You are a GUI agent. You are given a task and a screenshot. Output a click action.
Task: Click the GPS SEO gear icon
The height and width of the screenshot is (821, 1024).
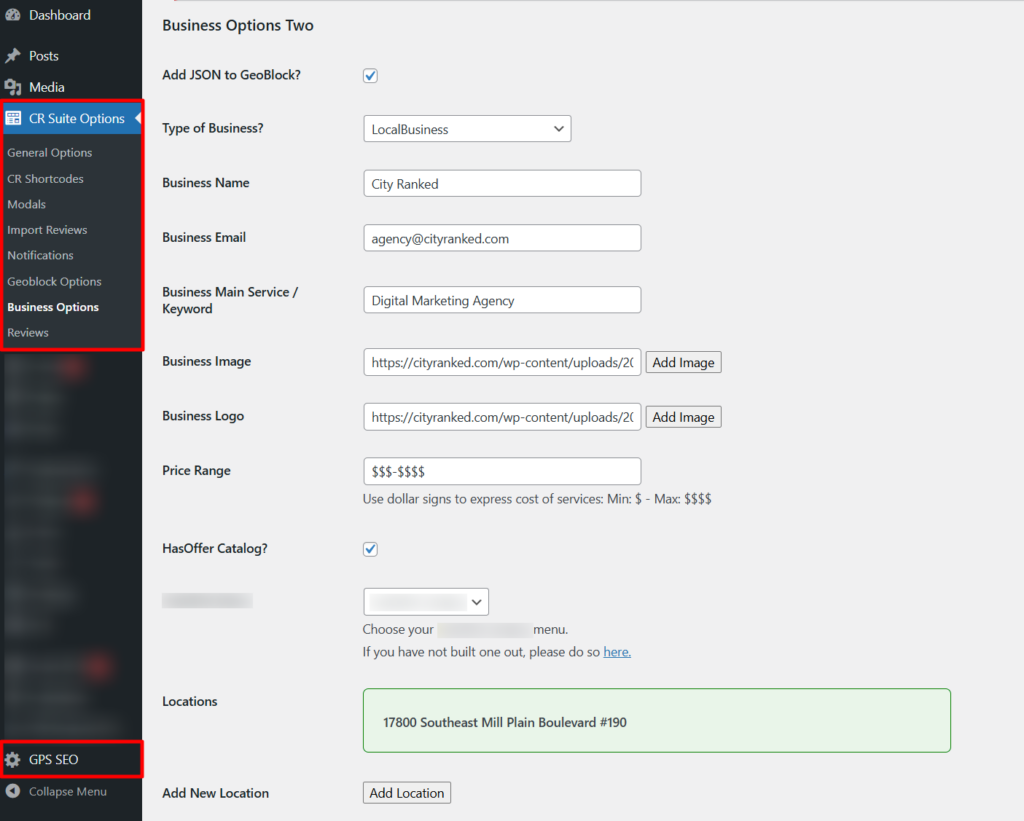[13, 760]
